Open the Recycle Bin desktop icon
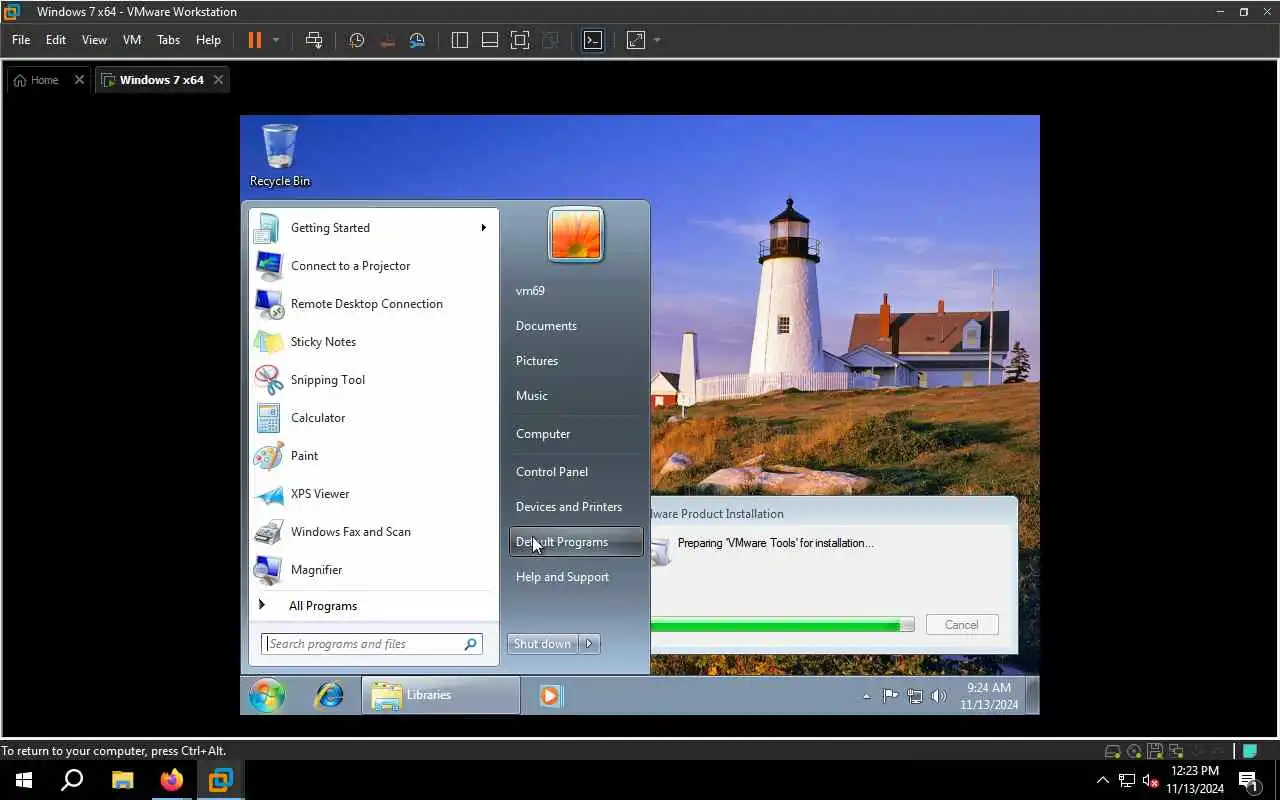The image size is (1280, 800). tap(280, 155)
